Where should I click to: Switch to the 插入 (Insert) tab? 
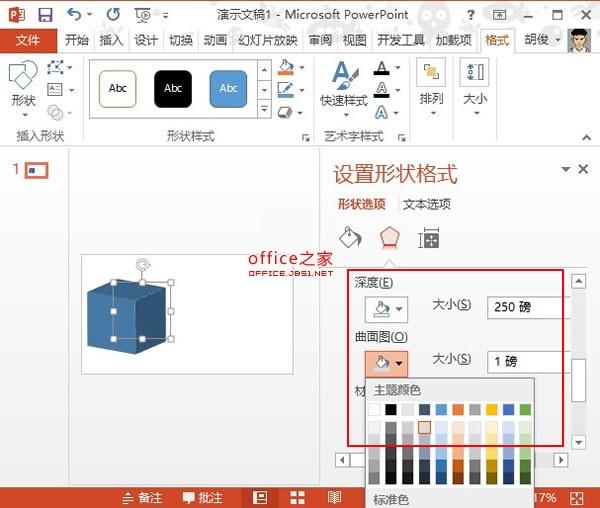(x=111, y=40)
